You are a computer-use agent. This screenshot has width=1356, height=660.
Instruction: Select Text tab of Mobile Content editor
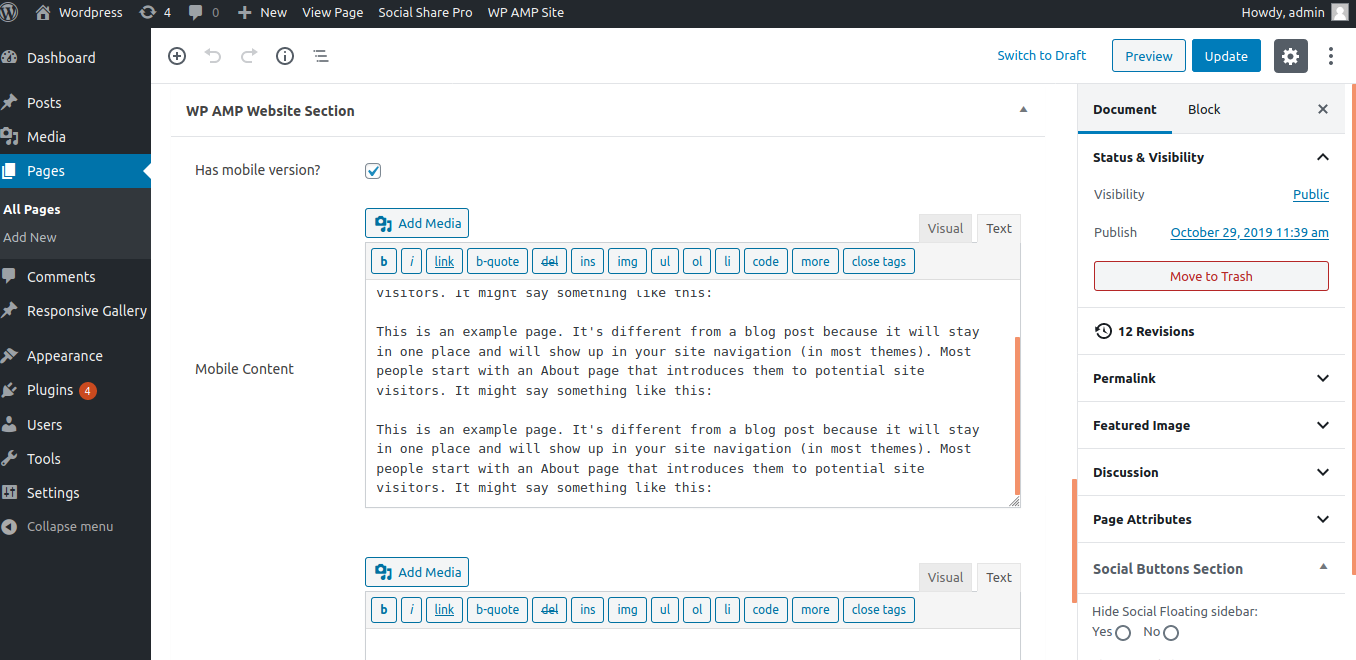point(999,228)
